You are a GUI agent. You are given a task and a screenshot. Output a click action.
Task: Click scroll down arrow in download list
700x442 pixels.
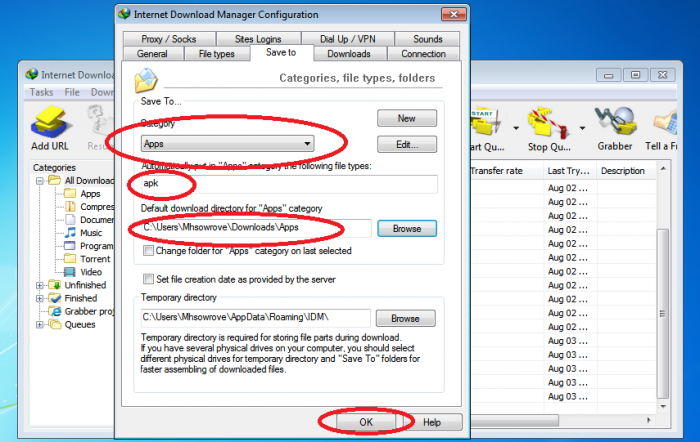(x=663, y=406)
